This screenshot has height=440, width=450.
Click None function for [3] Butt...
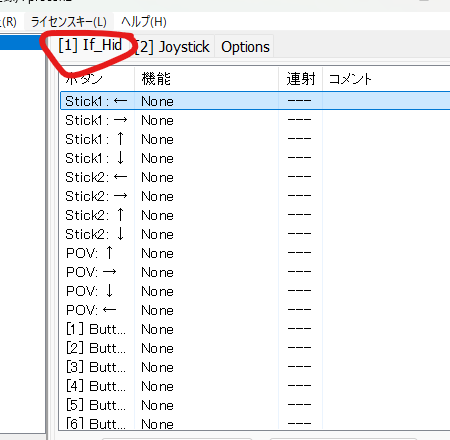(x=157, y=367)
